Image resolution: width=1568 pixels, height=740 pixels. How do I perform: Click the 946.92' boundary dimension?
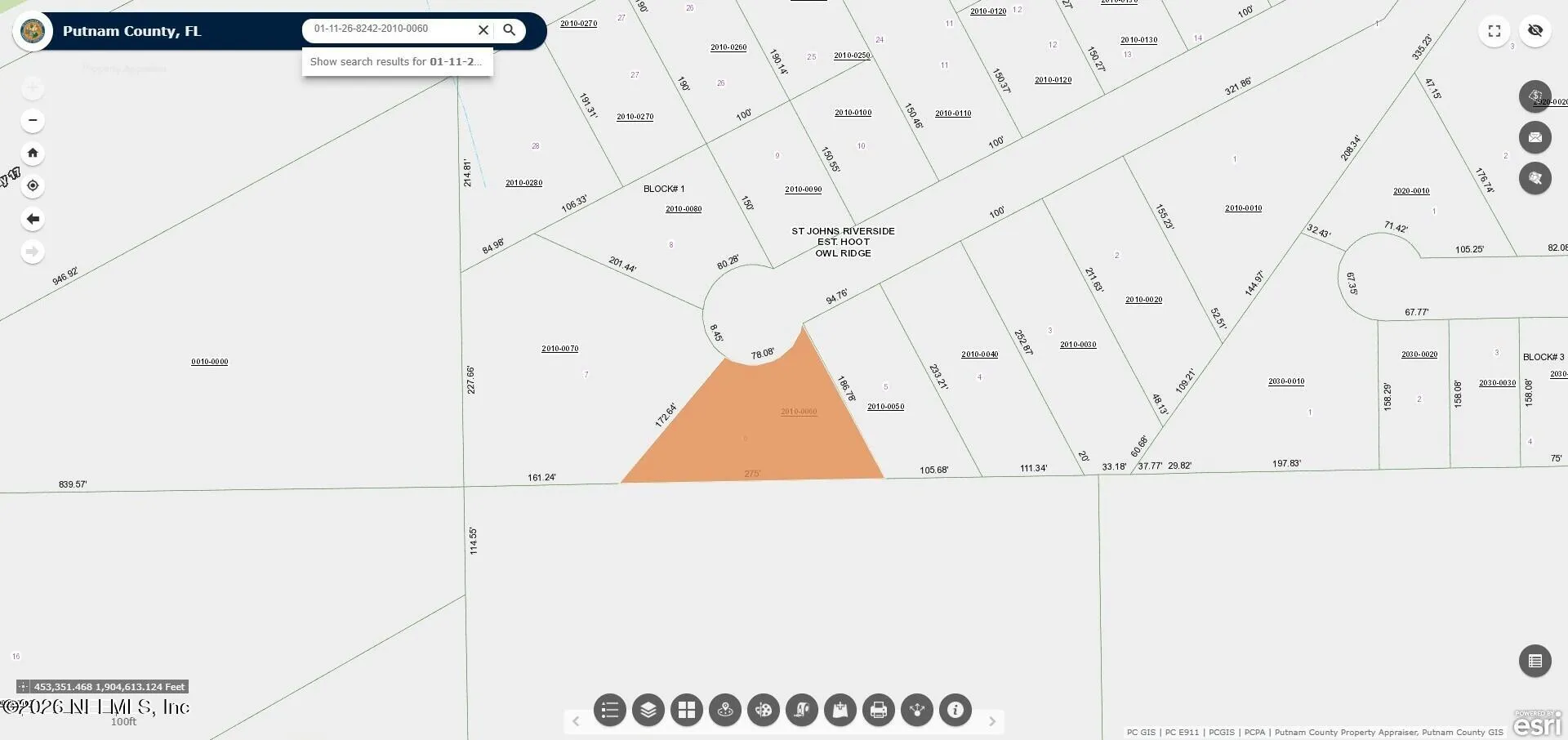coord(65,276)
